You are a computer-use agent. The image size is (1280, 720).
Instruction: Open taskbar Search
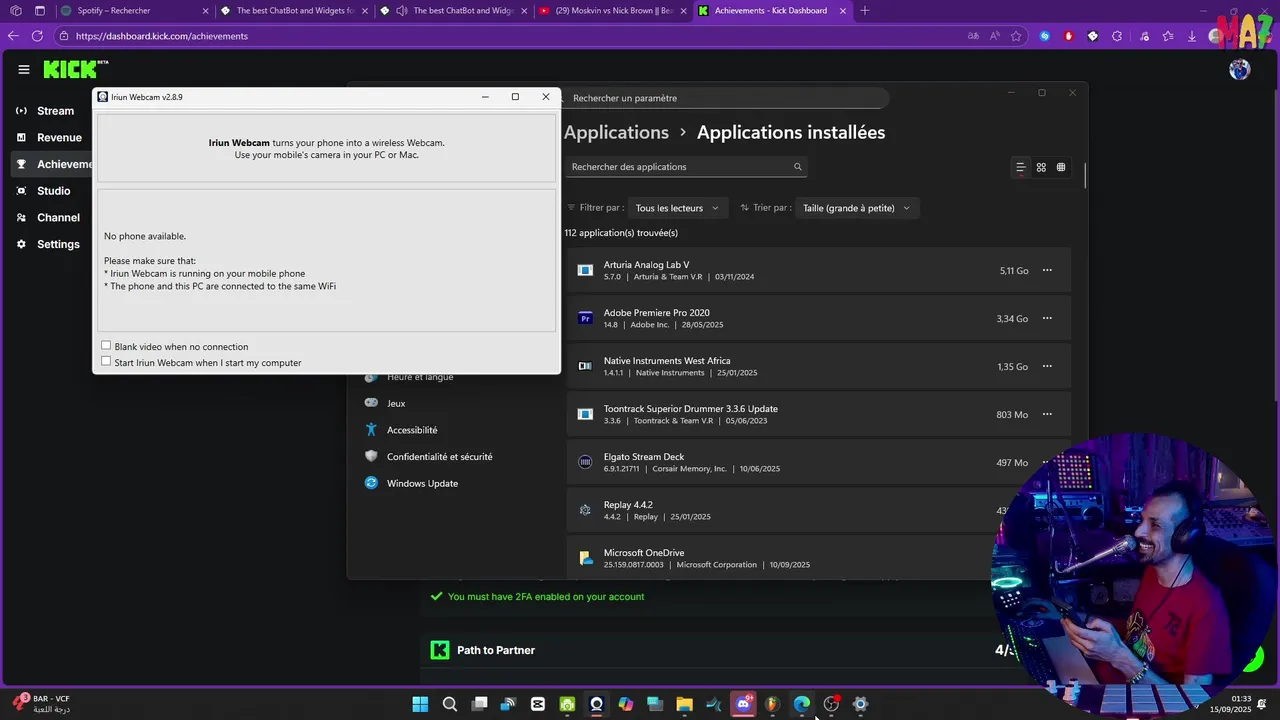450,704
